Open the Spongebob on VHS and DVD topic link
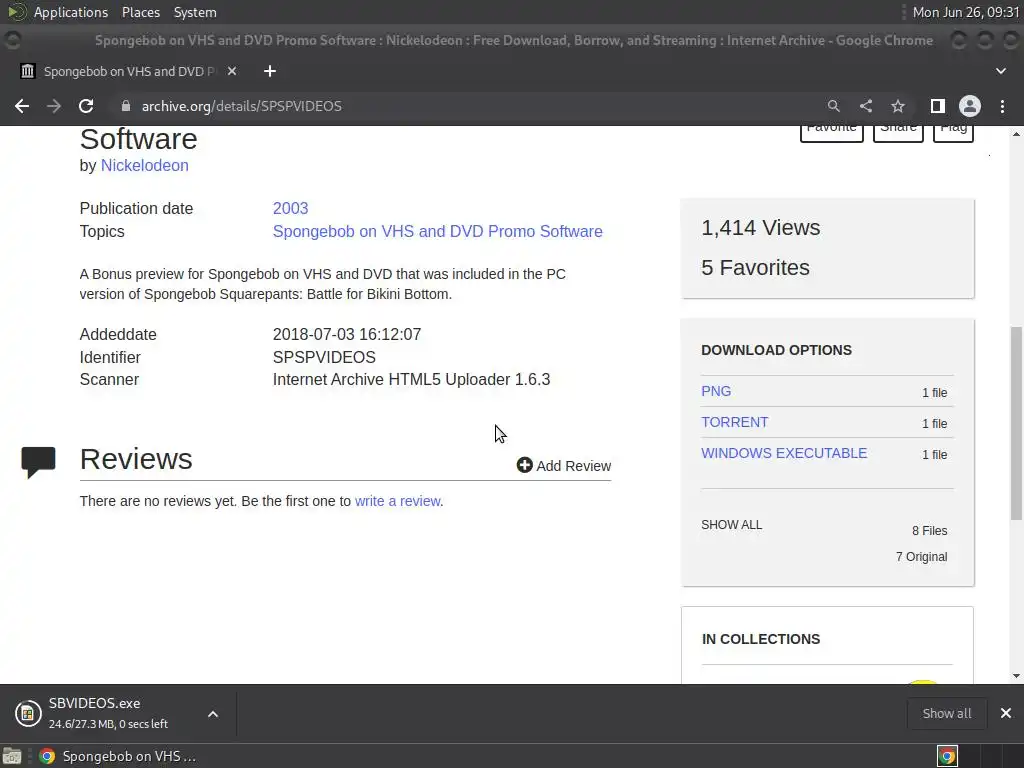Image resolution: width=1024 pixels, height=768 pixels. point(438,231)
